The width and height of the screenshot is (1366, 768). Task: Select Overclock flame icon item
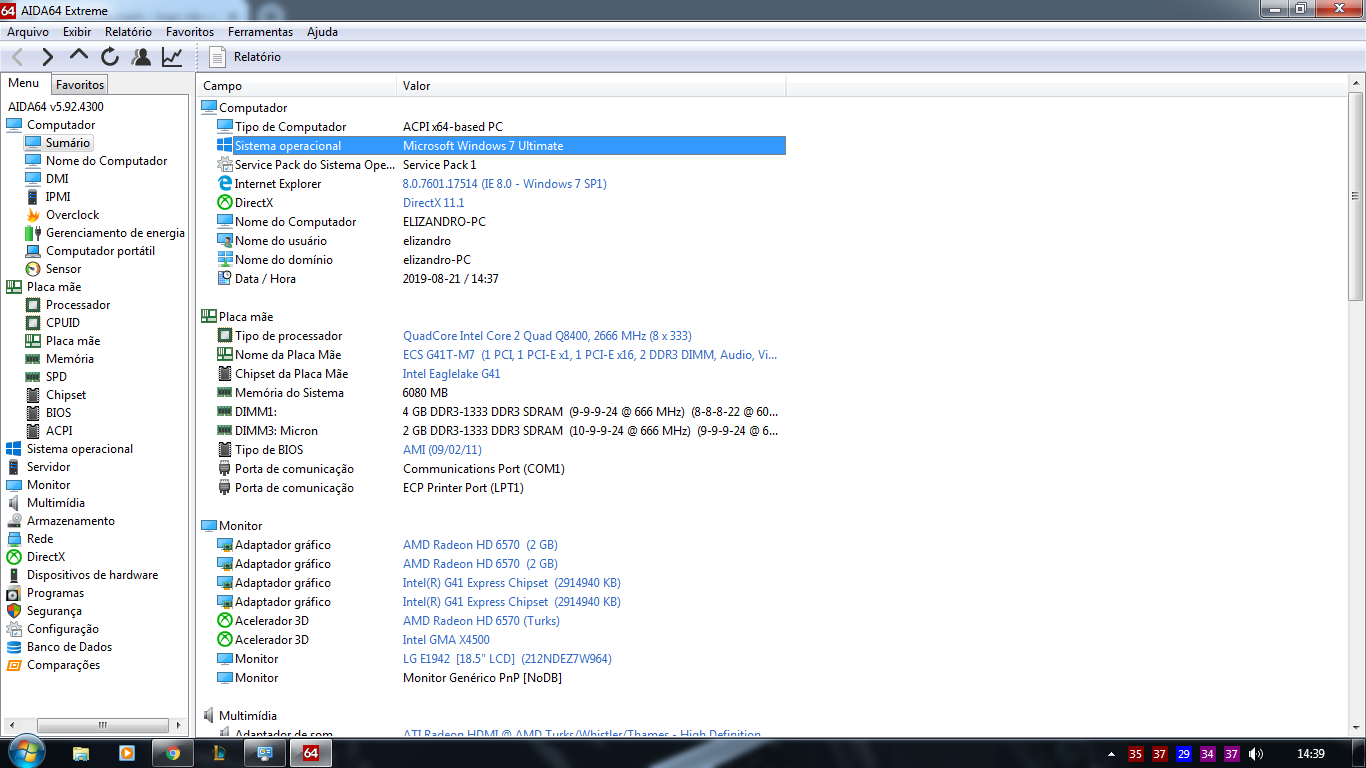pyautogui.click(x=72, y=215)
